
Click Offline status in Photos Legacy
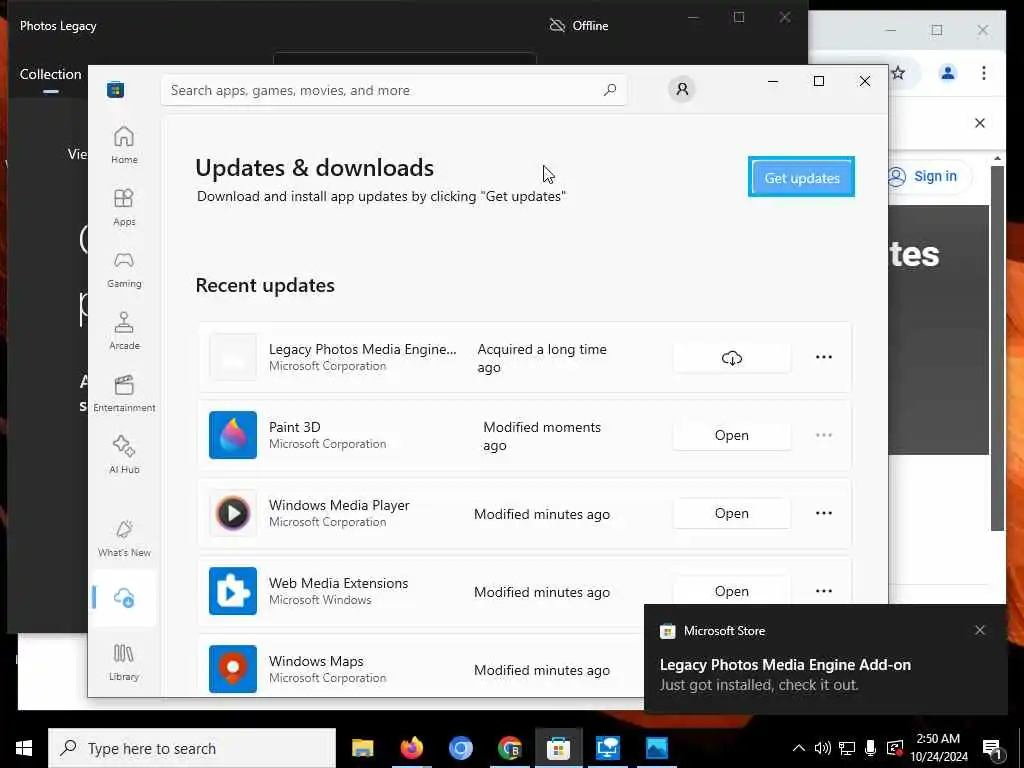point(579,25)
